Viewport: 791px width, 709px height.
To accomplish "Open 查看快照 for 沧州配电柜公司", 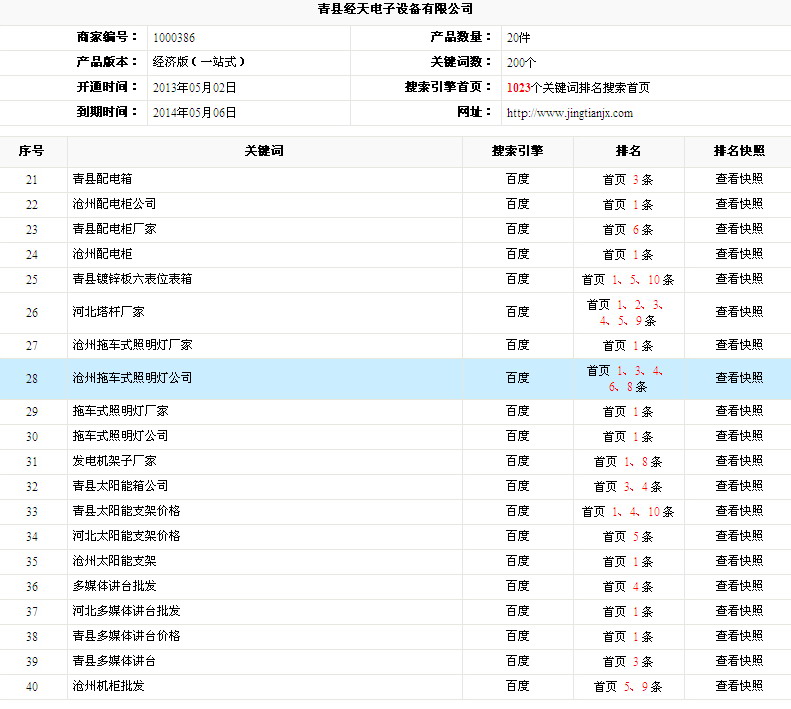I will click(739, 204).
